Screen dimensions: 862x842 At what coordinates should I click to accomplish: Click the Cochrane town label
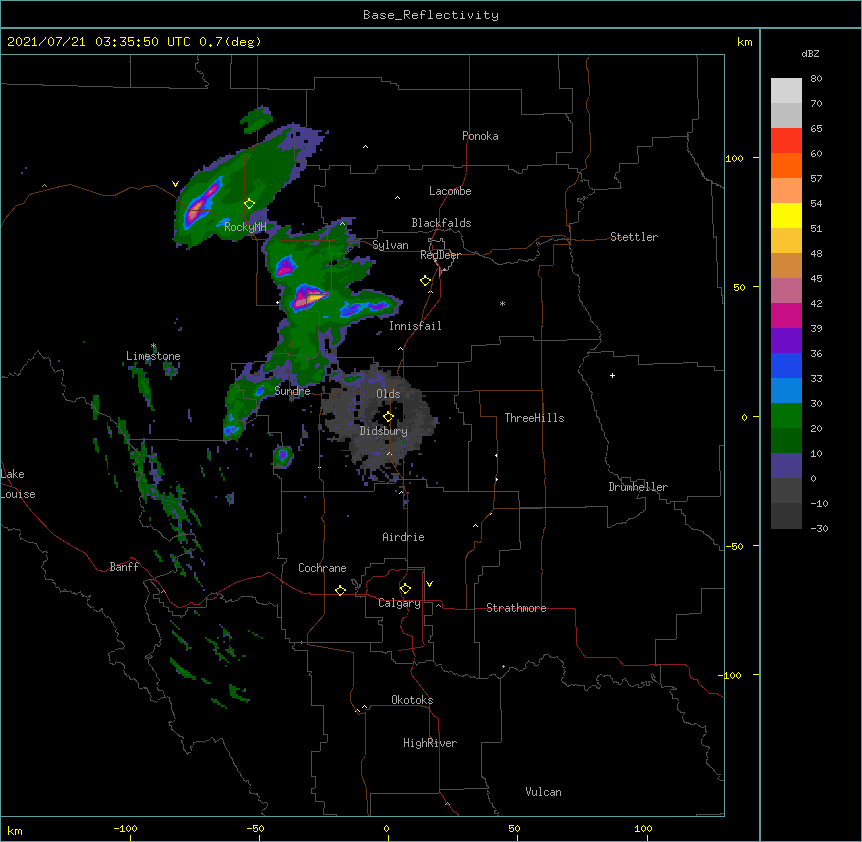pyautogui.click(x=322, y=568)
